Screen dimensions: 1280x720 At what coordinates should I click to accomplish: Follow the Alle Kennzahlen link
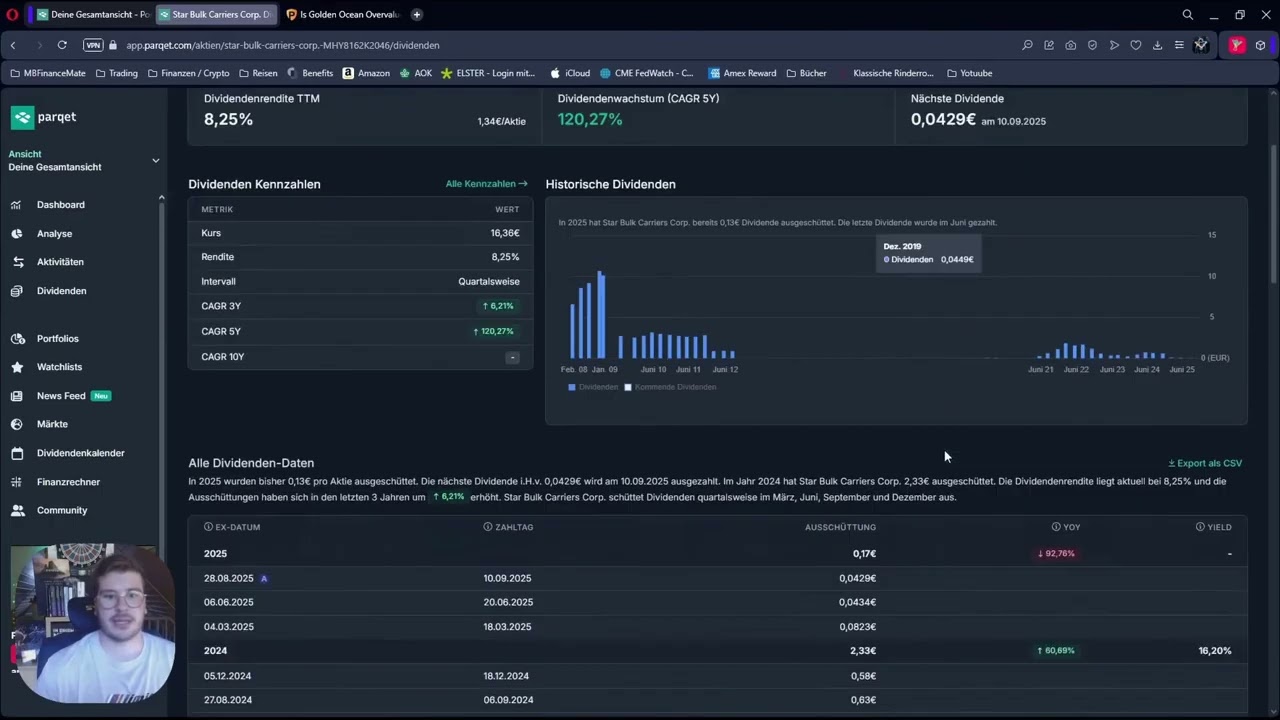coord(486,184)
